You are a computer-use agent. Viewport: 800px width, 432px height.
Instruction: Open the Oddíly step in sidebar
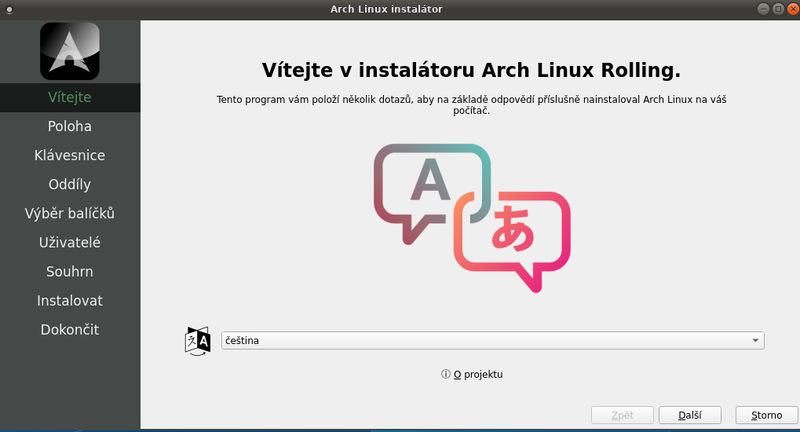coord(69,185)
